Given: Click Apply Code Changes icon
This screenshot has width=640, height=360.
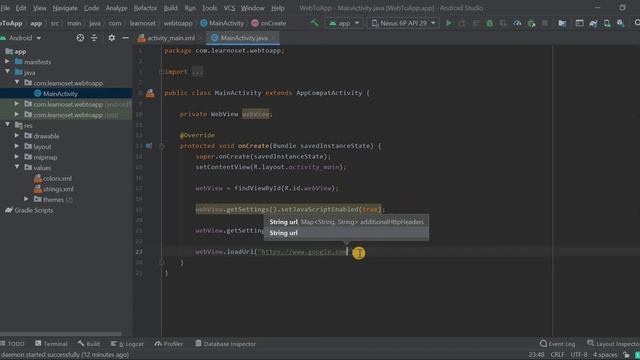Looking at the screenshot, I should point(476,23).
